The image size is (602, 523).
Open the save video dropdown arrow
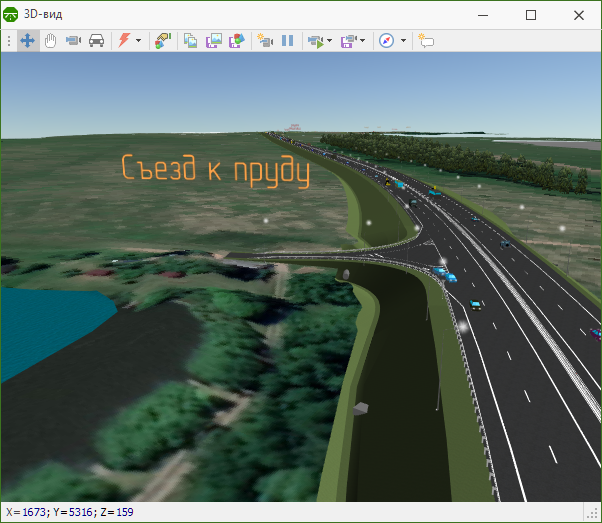tap(362, 41)
